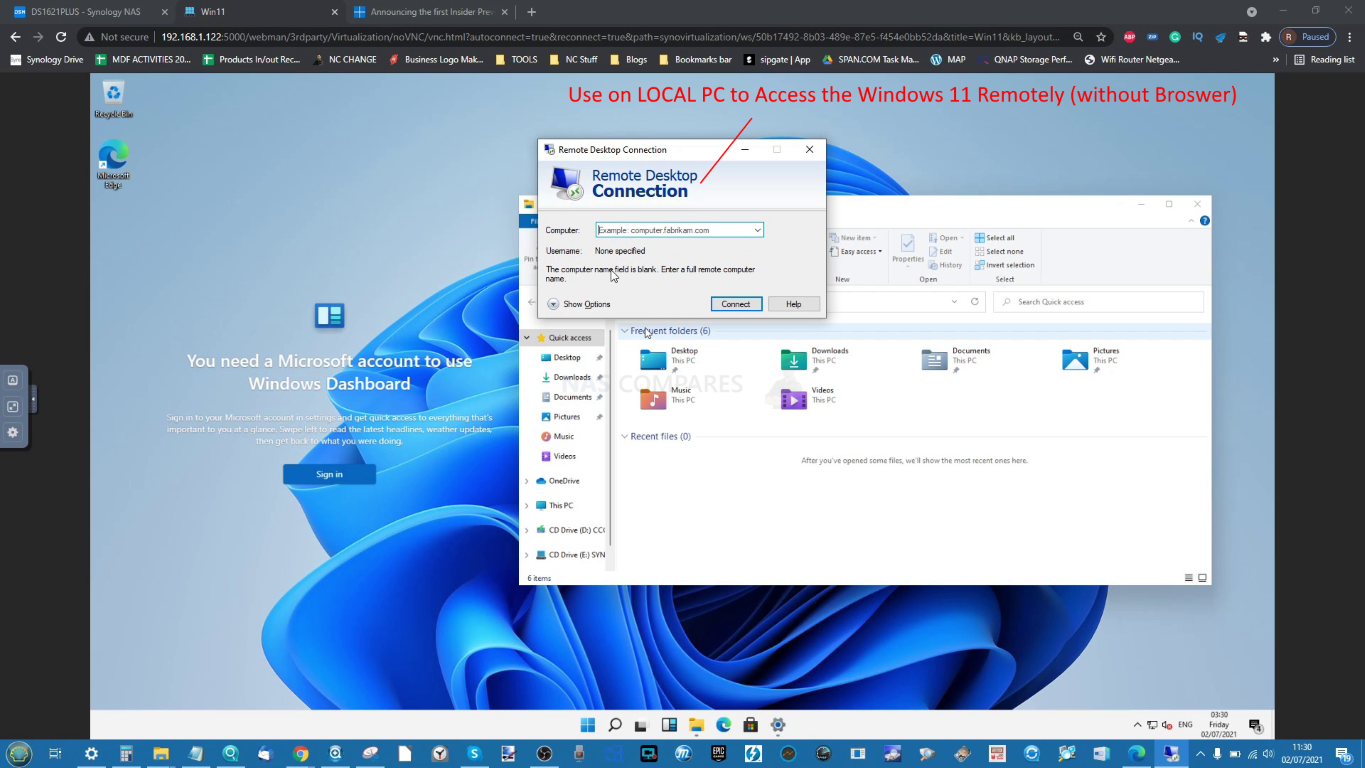Click New item in the Explorer ribbon

coord(853,238)
